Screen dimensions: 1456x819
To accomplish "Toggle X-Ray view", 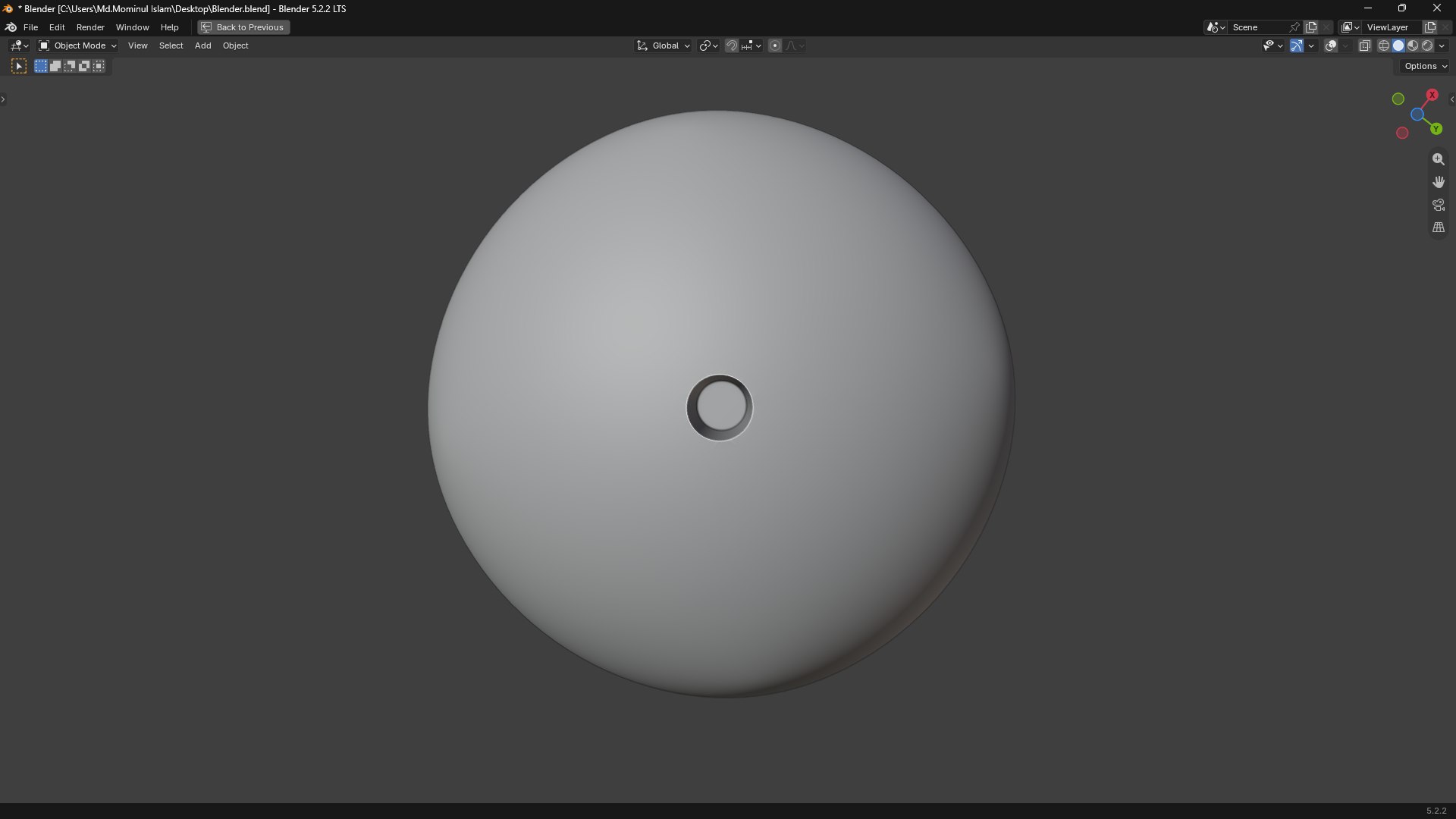I will tap(1364, 46).
